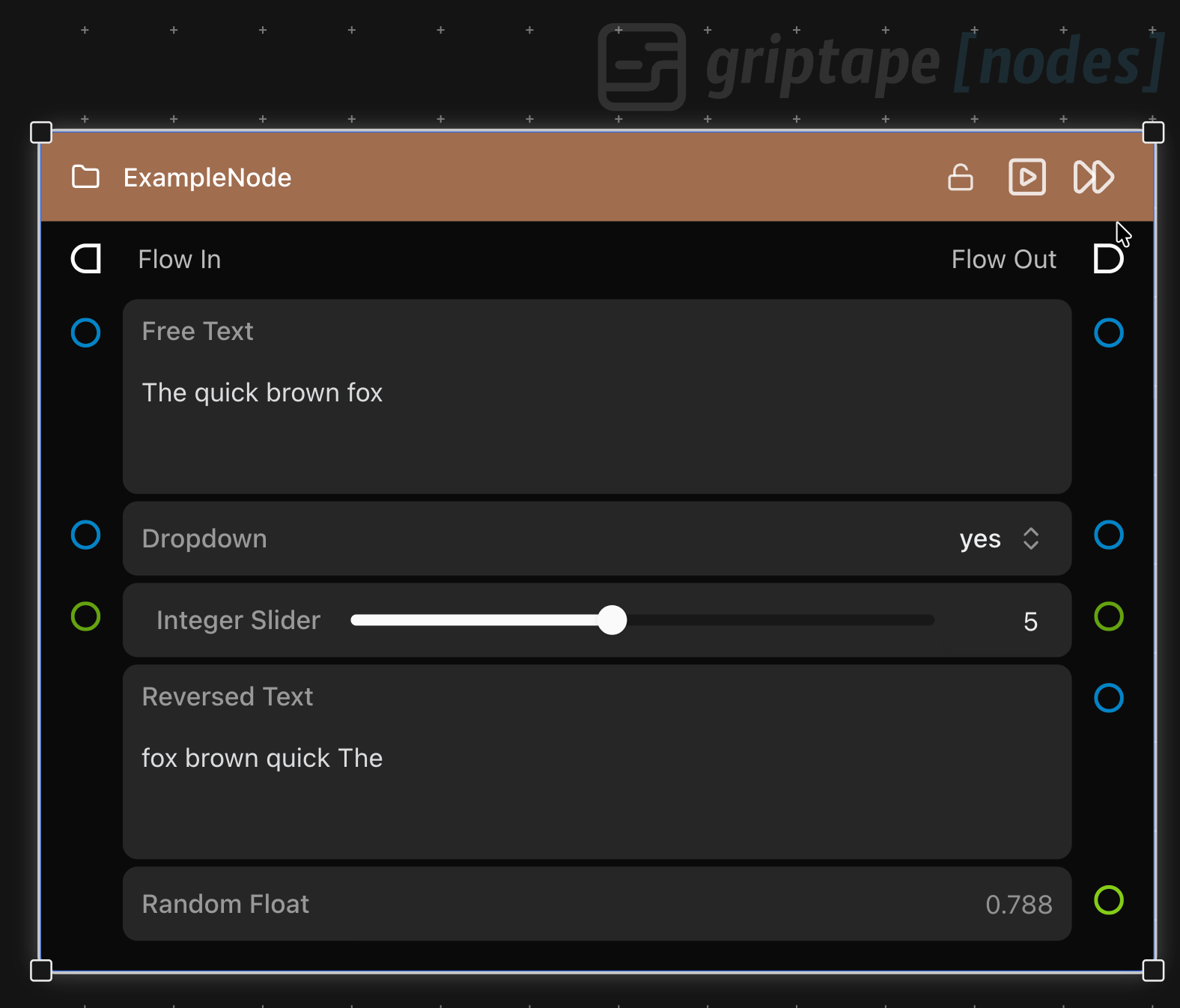
Task: Click Reversed Text output port circle
Action: click(x=1109, y=698)
